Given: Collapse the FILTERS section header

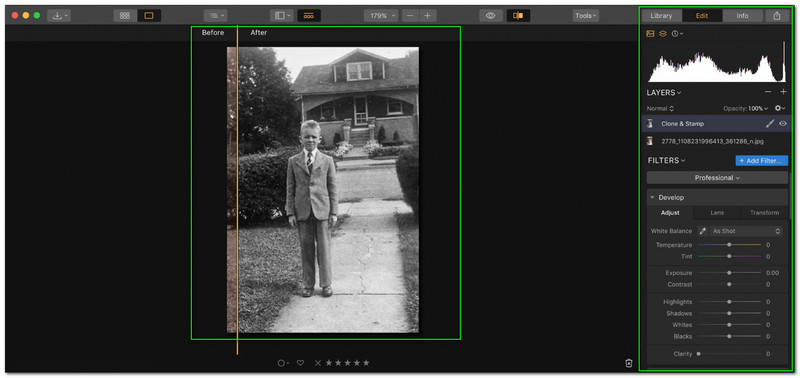Looking at the screenshot, I should tap(666, 161).
